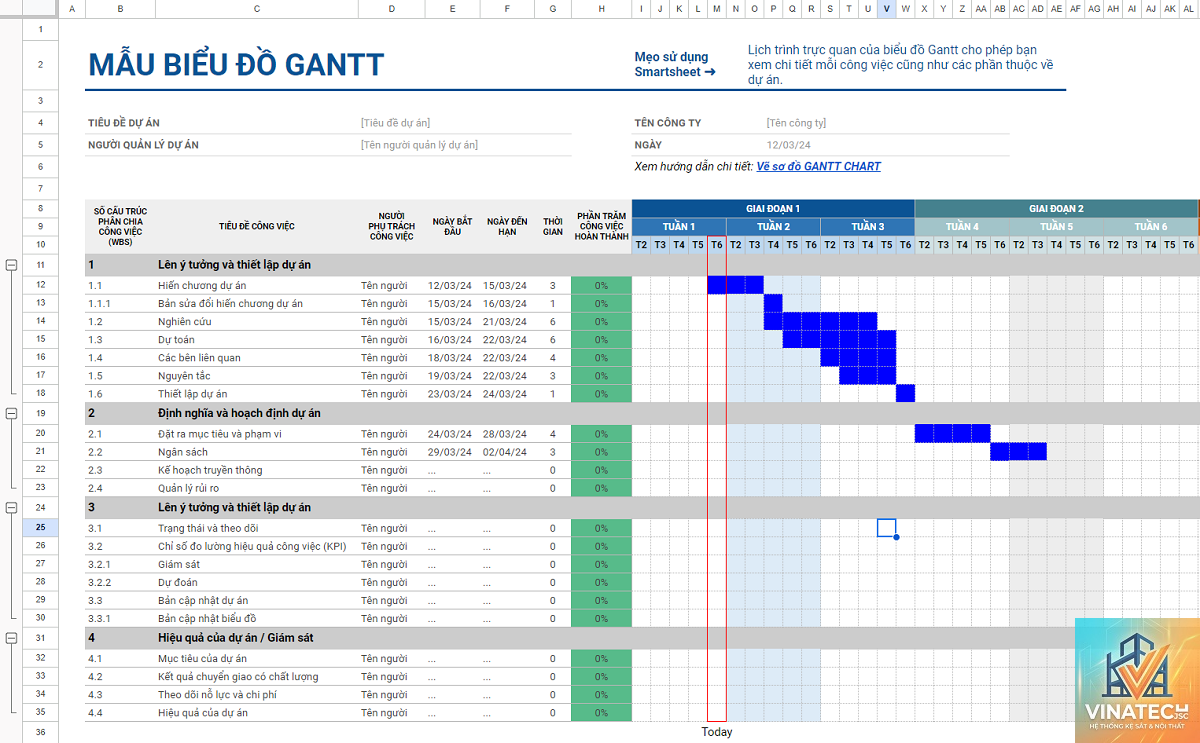The image size is (1200, 743).
Task: Select the Bản cập nhật biểu đồ cell
Action: pos(257,618)
